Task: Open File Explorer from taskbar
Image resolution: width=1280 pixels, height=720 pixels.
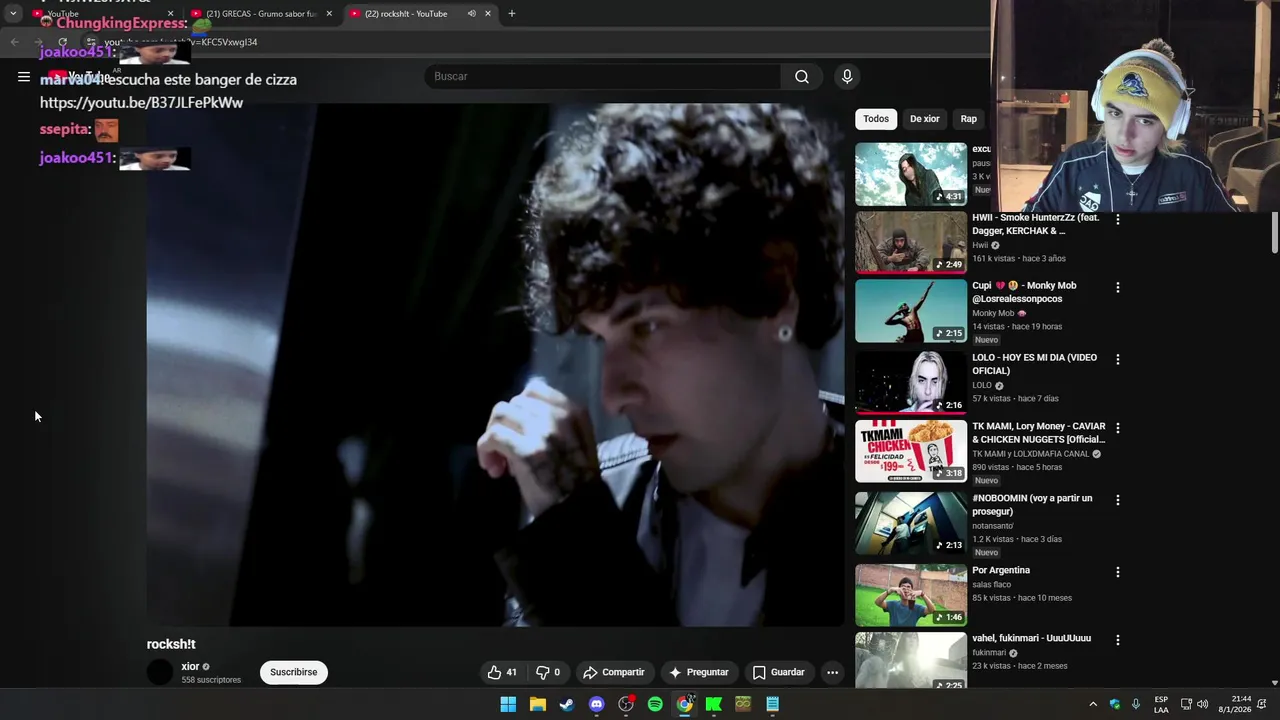Action: [537, 704]
